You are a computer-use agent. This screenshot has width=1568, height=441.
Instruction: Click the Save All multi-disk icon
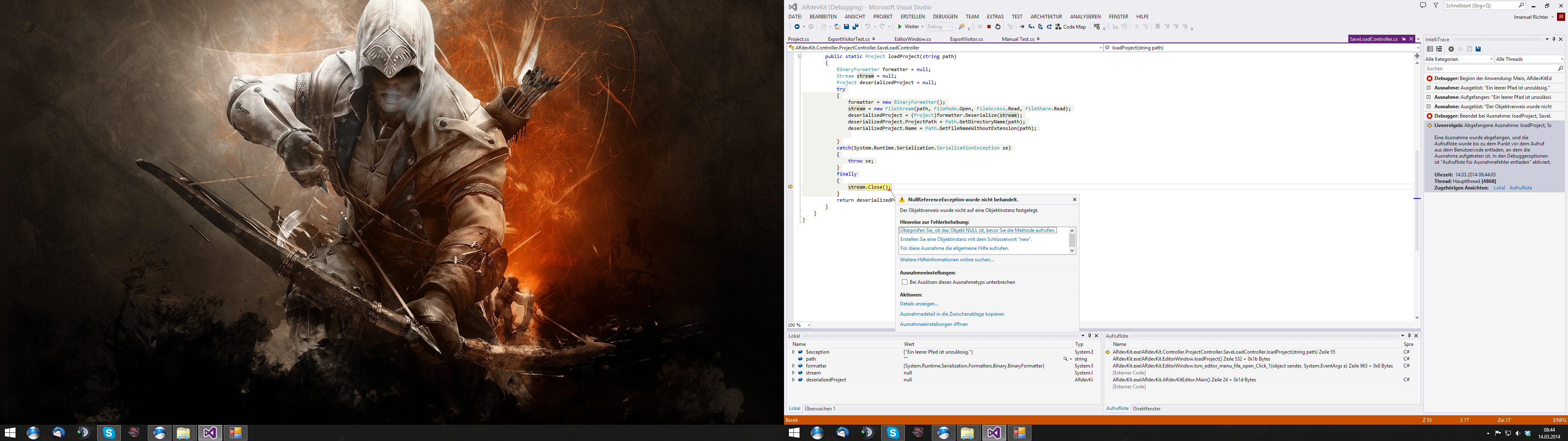856,27
